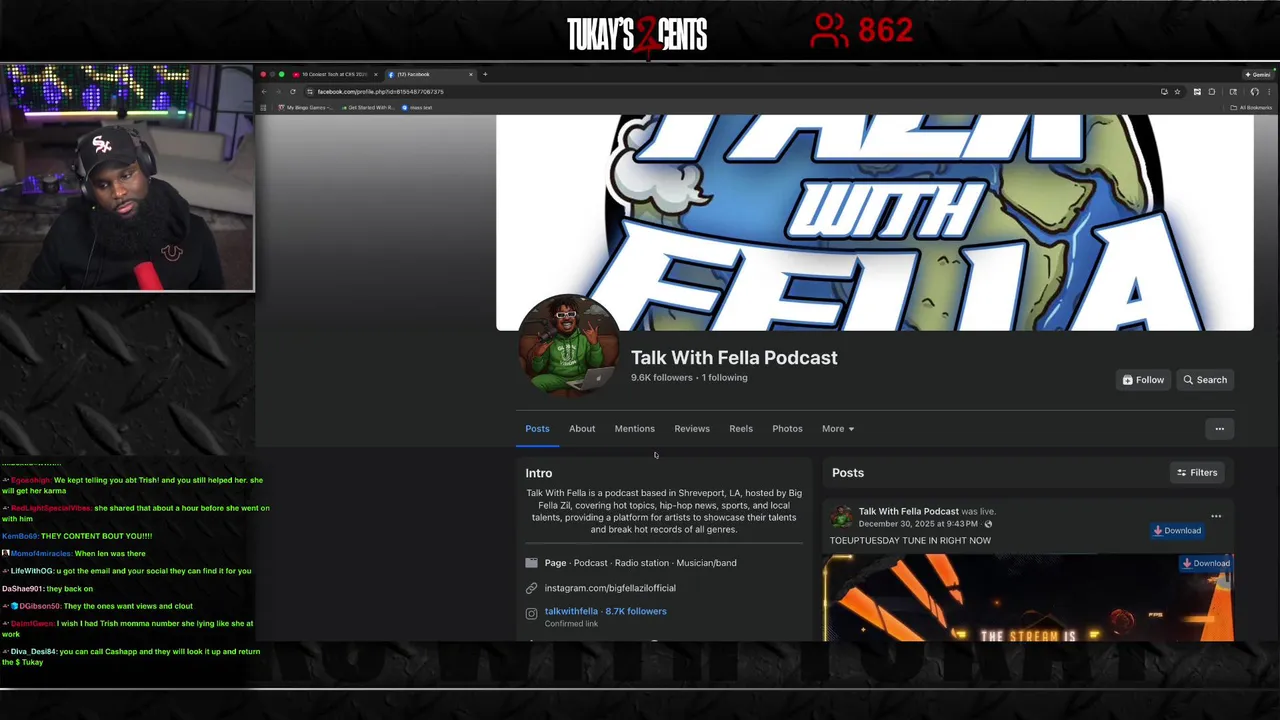
Task: Open post Filters button
Action: pos(1197,473)
